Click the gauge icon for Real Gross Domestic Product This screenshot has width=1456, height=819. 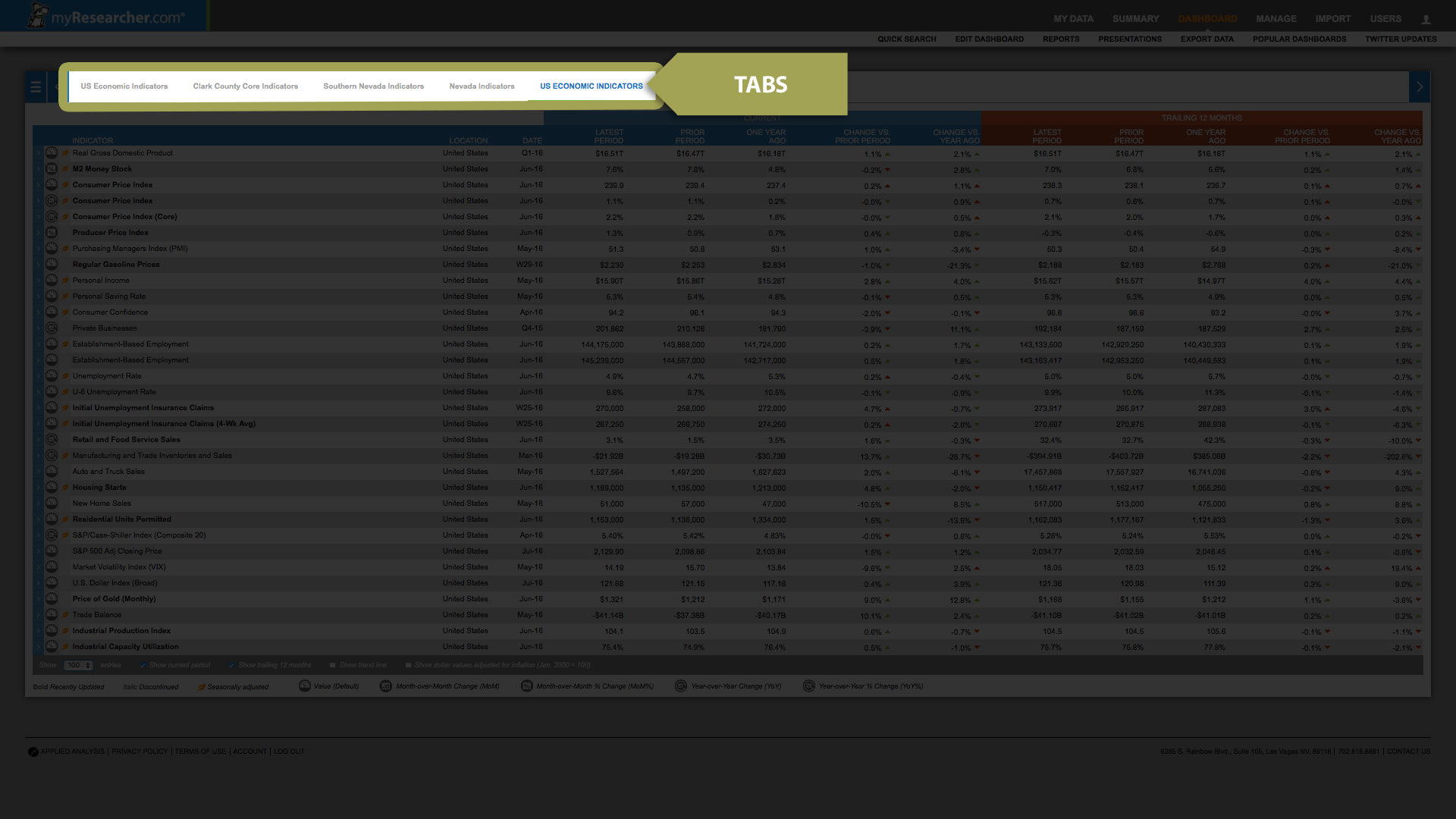click(x=52, y=153)
